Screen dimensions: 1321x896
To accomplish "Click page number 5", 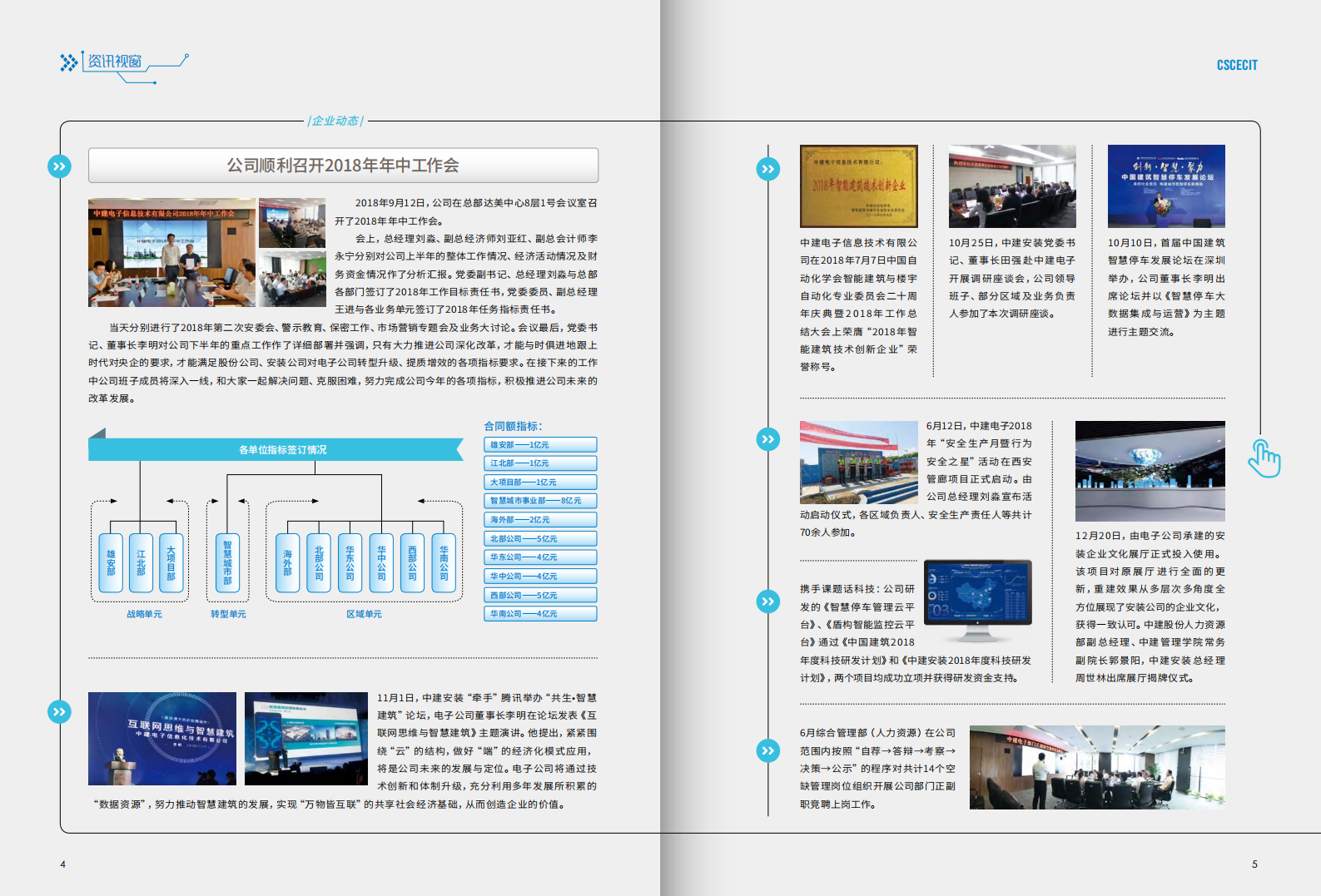I will tap(1254, 864).
